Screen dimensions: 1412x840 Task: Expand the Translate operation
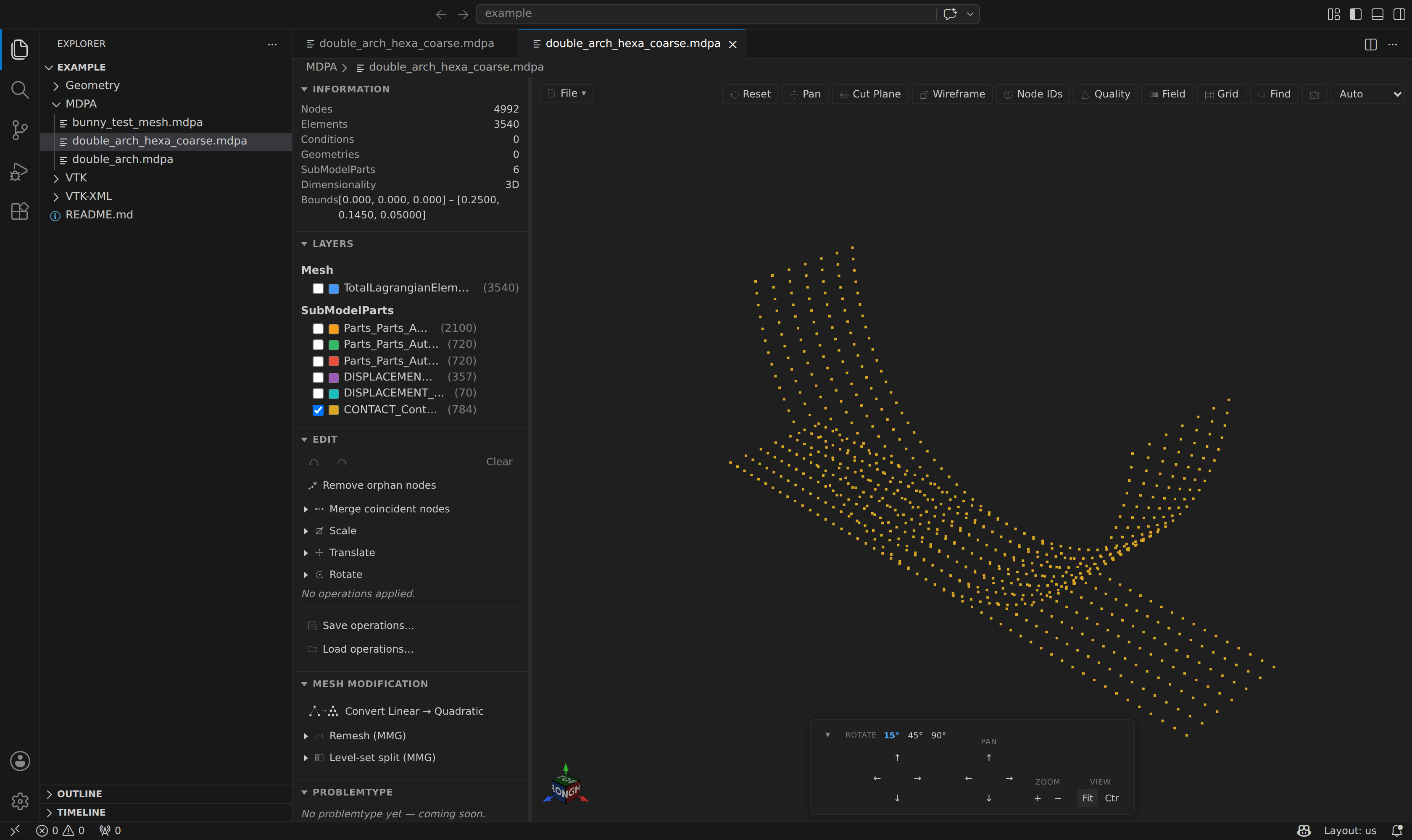306,553
